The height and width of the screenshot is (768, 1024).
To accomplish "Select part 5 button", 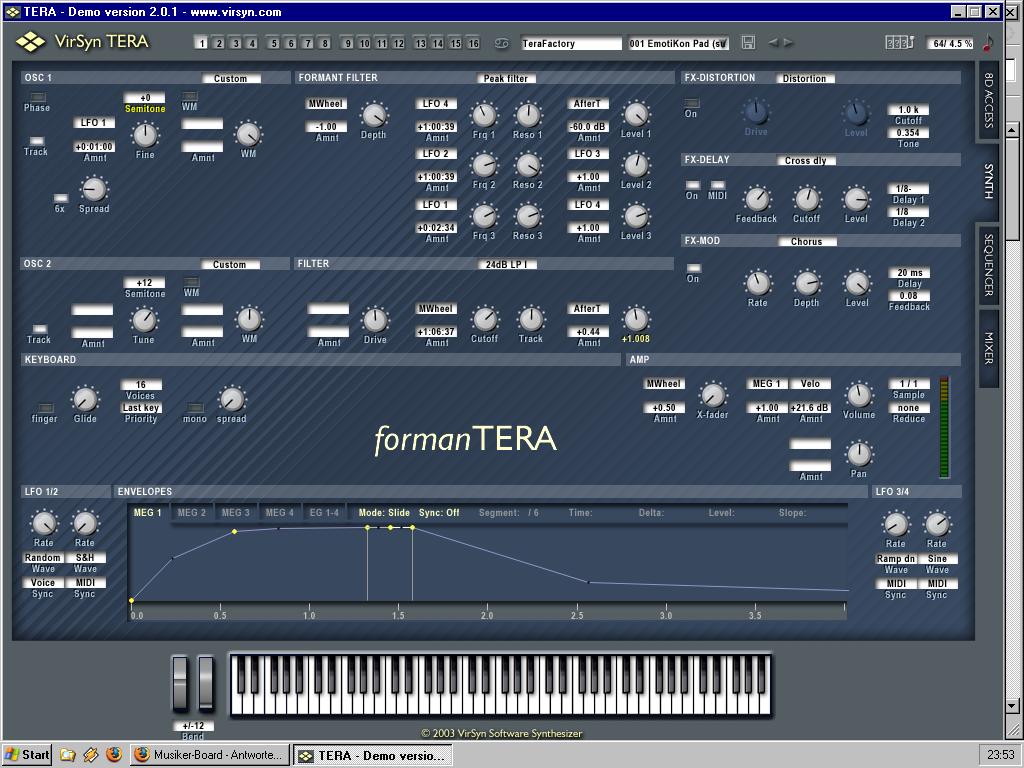I will tap(274, 43).
